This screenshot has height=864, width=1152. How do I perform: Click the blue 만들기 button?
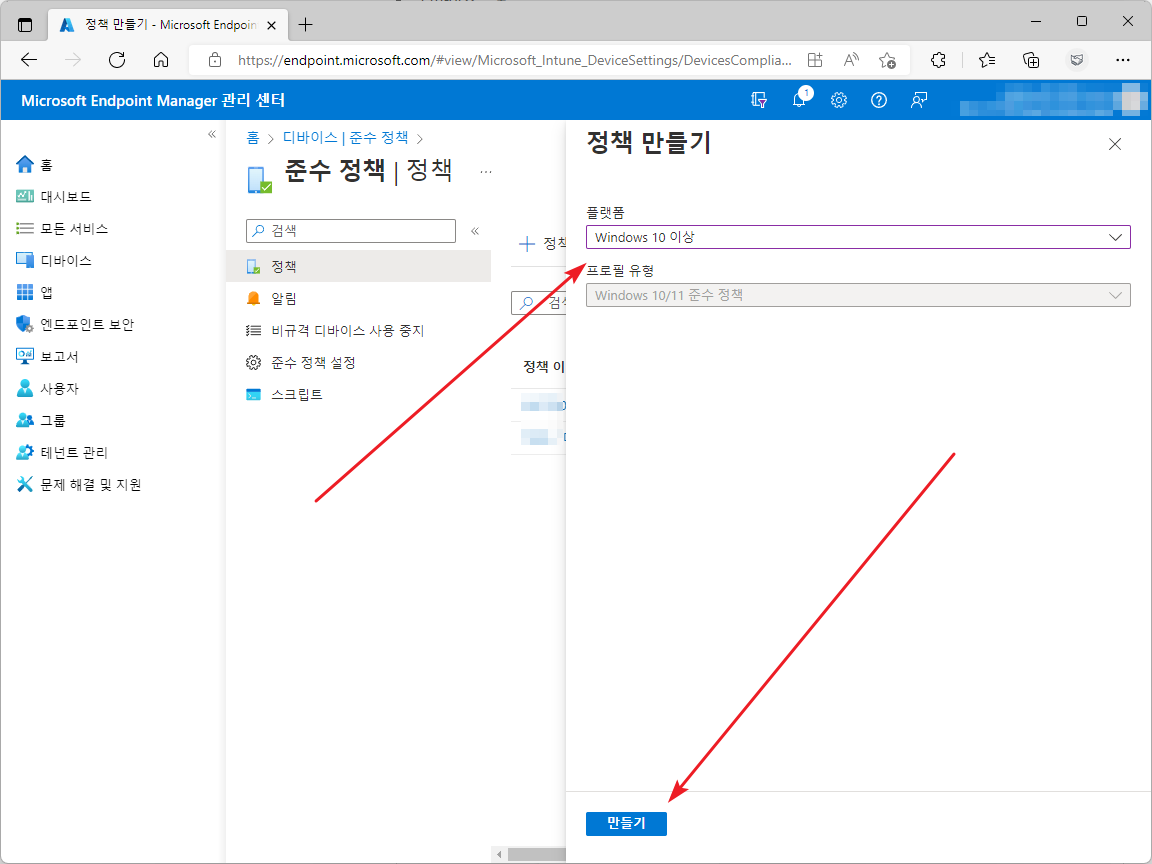[x=626, y=824]
